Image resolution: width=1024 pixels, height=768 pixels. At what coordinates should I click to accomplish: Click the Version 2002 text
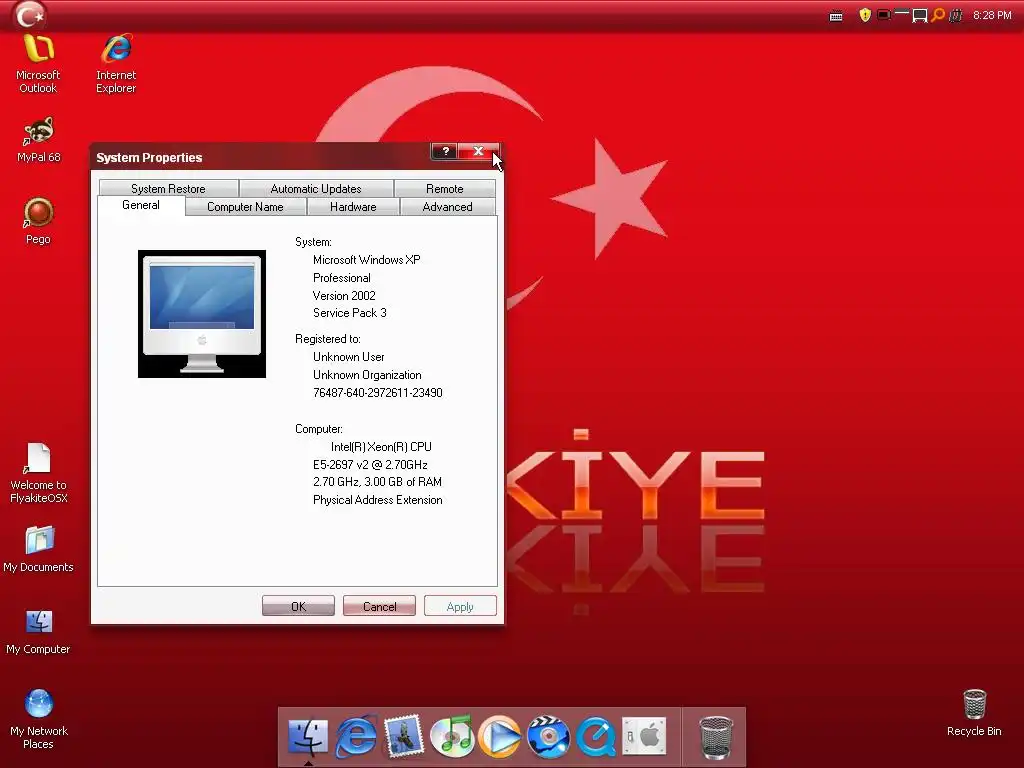tap(344, 296)
